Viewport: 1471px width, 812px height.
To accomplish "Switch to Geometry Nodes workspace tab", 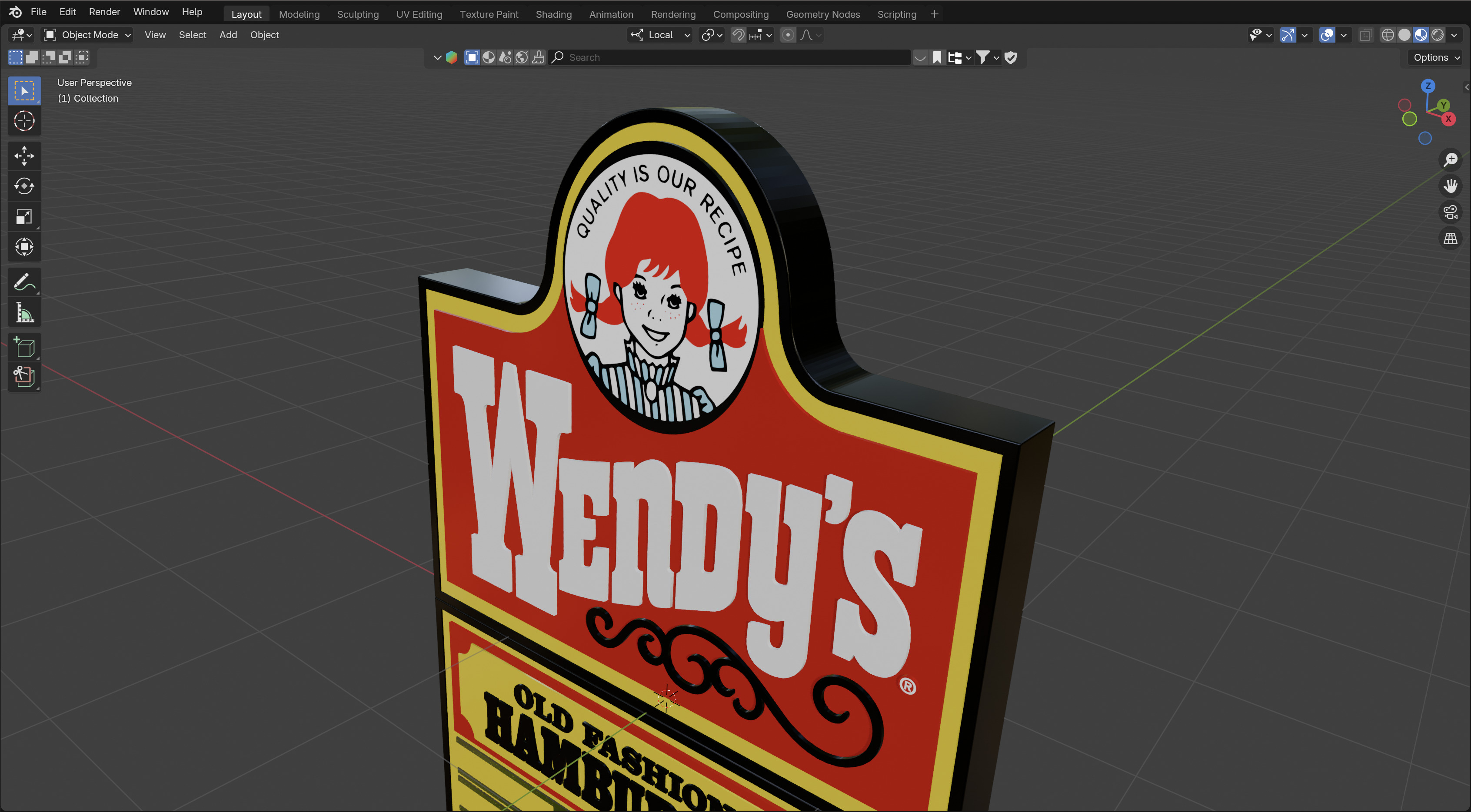I will click(823, 14).
